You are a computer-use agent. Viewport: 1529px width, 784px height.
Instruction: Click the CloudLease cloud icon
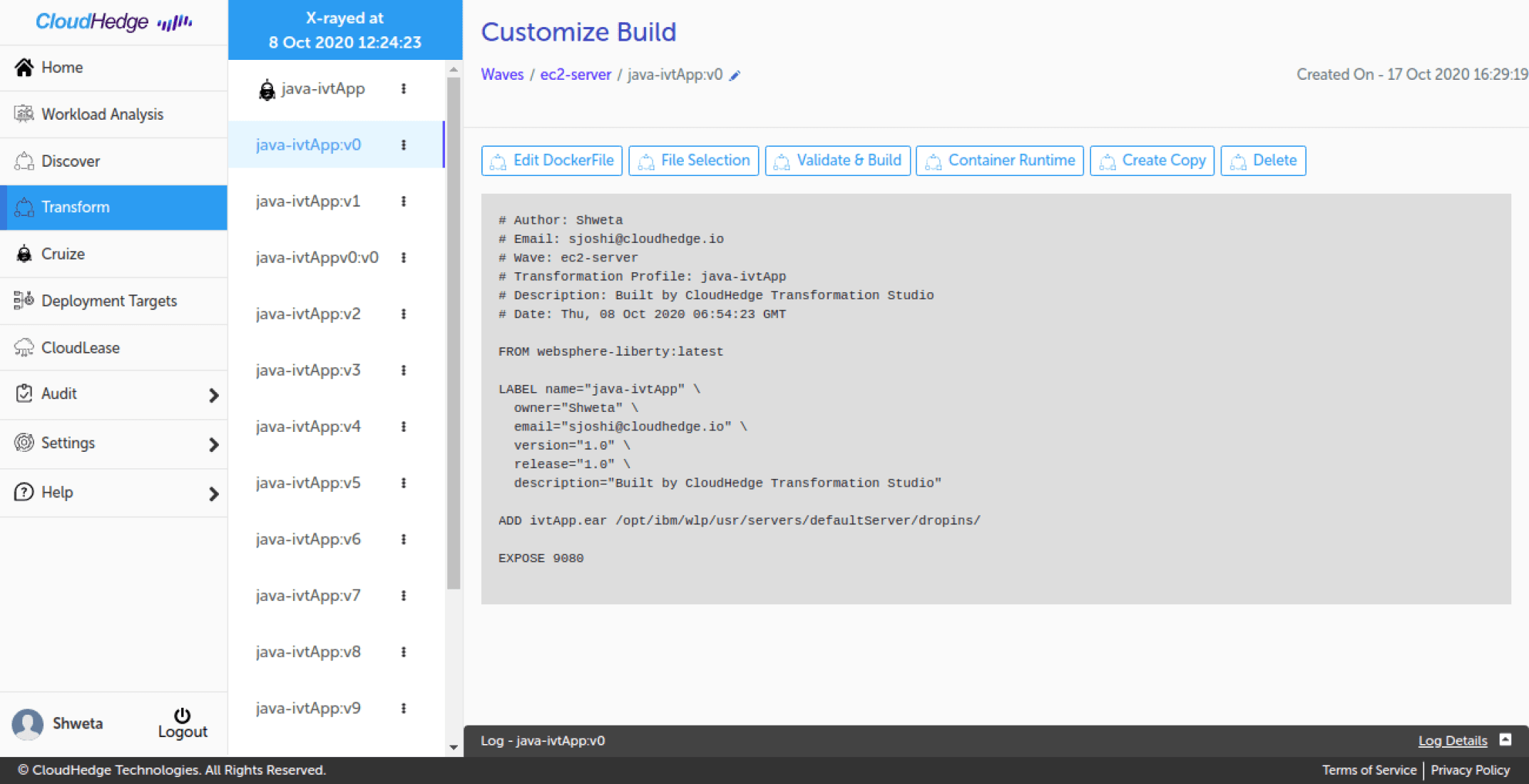24,347
